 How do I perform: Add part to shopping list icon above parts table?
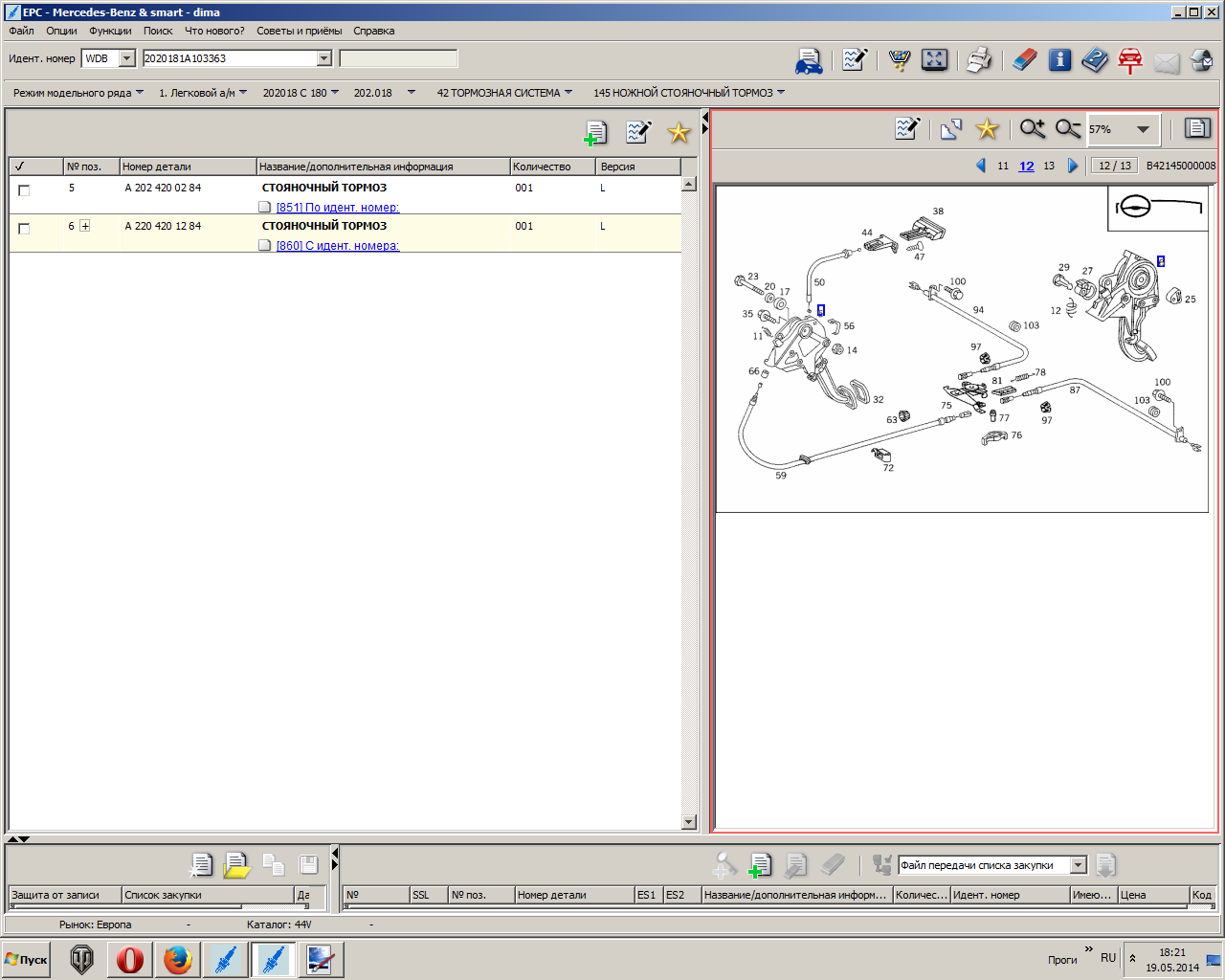pyautogui.click(x=595, y=133)
